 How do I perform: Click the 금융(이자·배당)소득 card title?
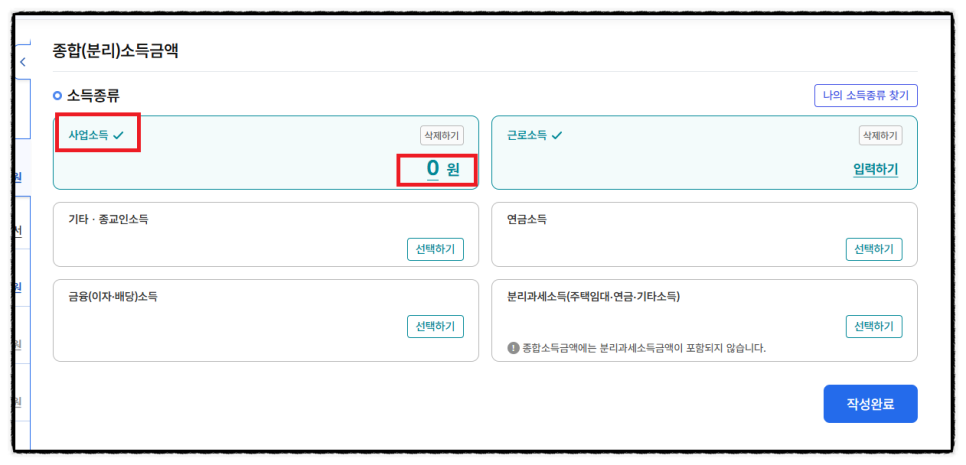click(x=113, y=296)
